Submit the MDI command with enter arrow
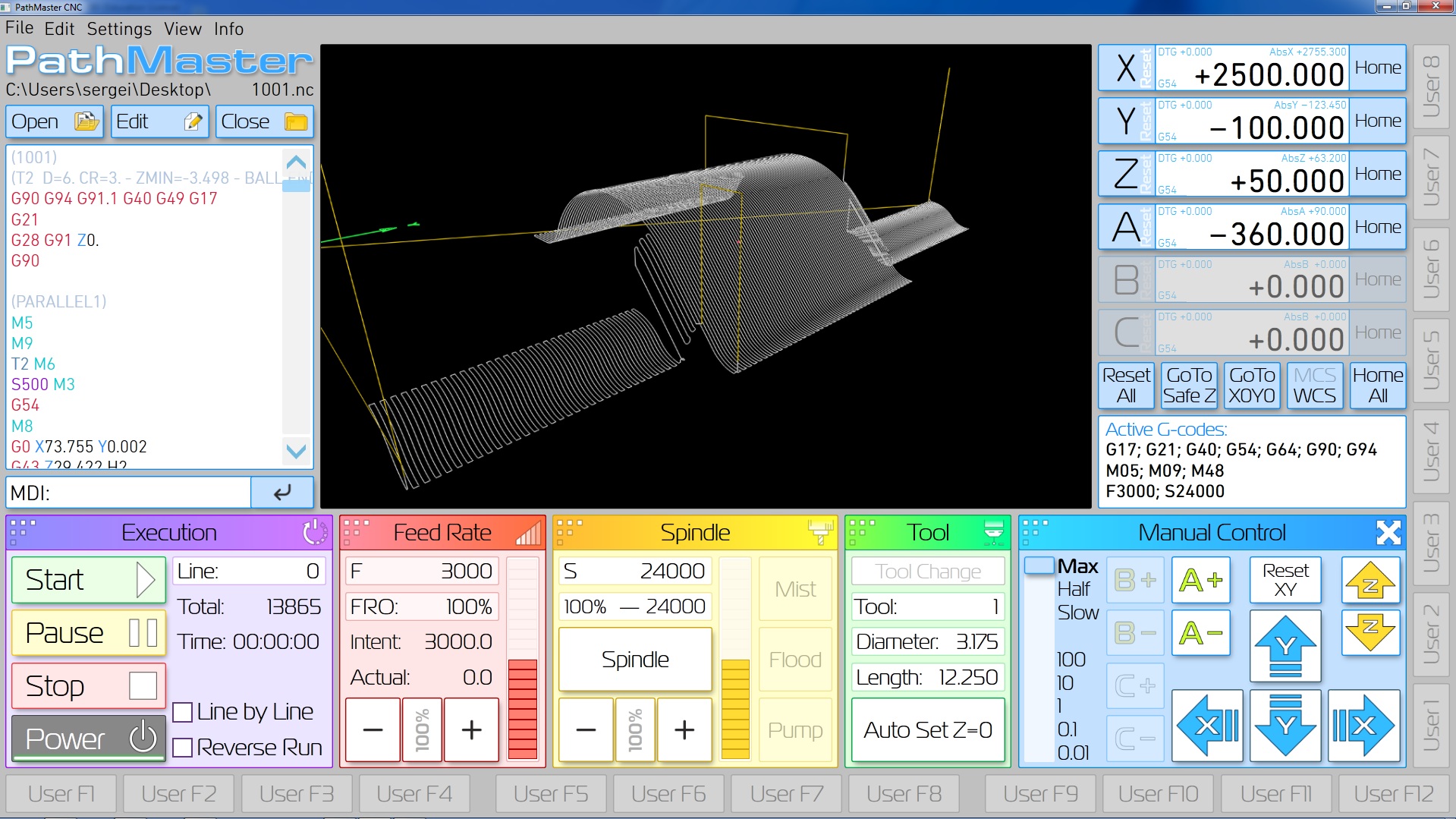Screen dimensions: 1456x819 [x=281, y=493]
